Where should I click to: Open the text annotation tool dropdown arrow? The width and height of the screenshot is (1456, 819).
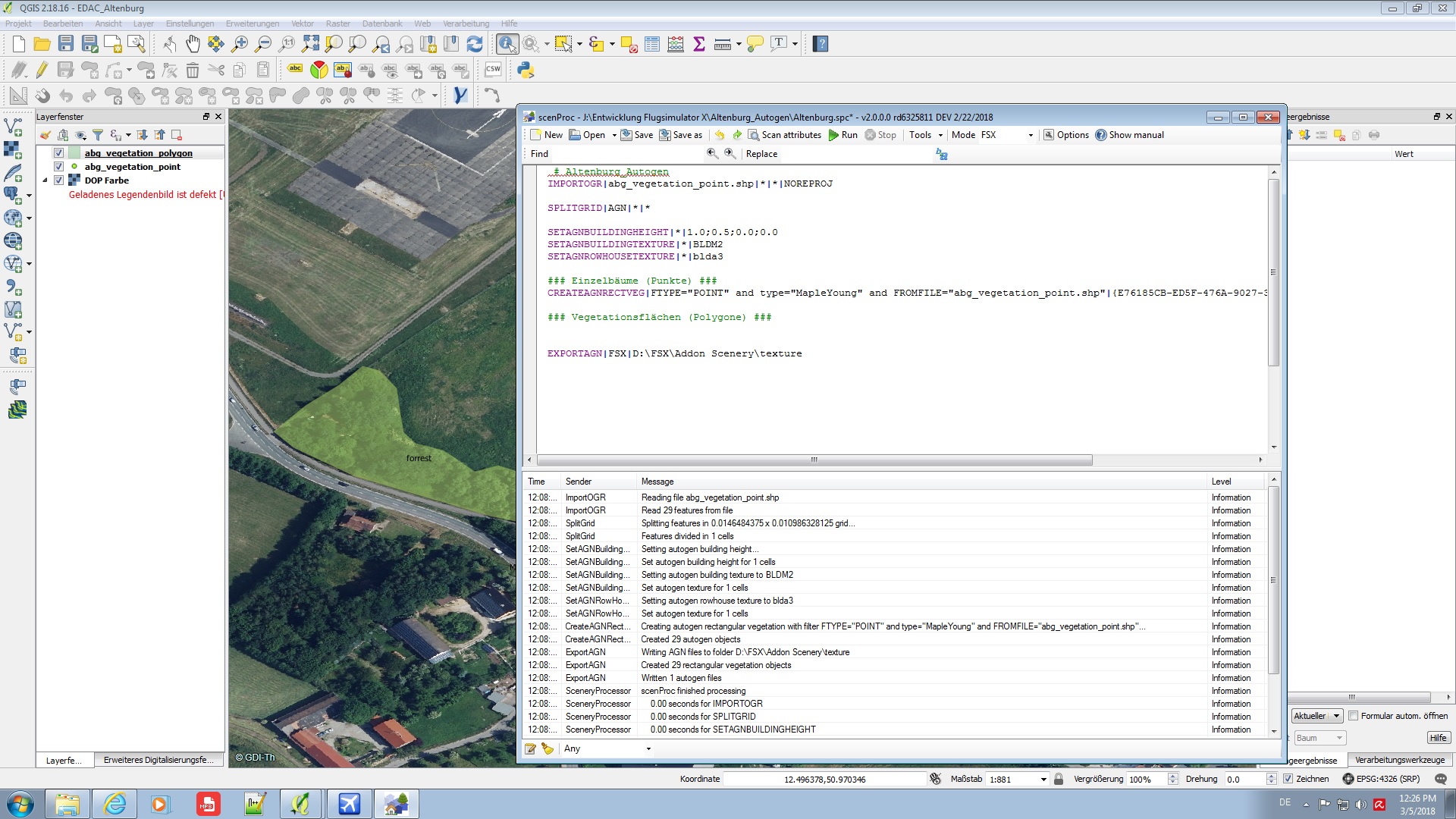tap(795, 44)
